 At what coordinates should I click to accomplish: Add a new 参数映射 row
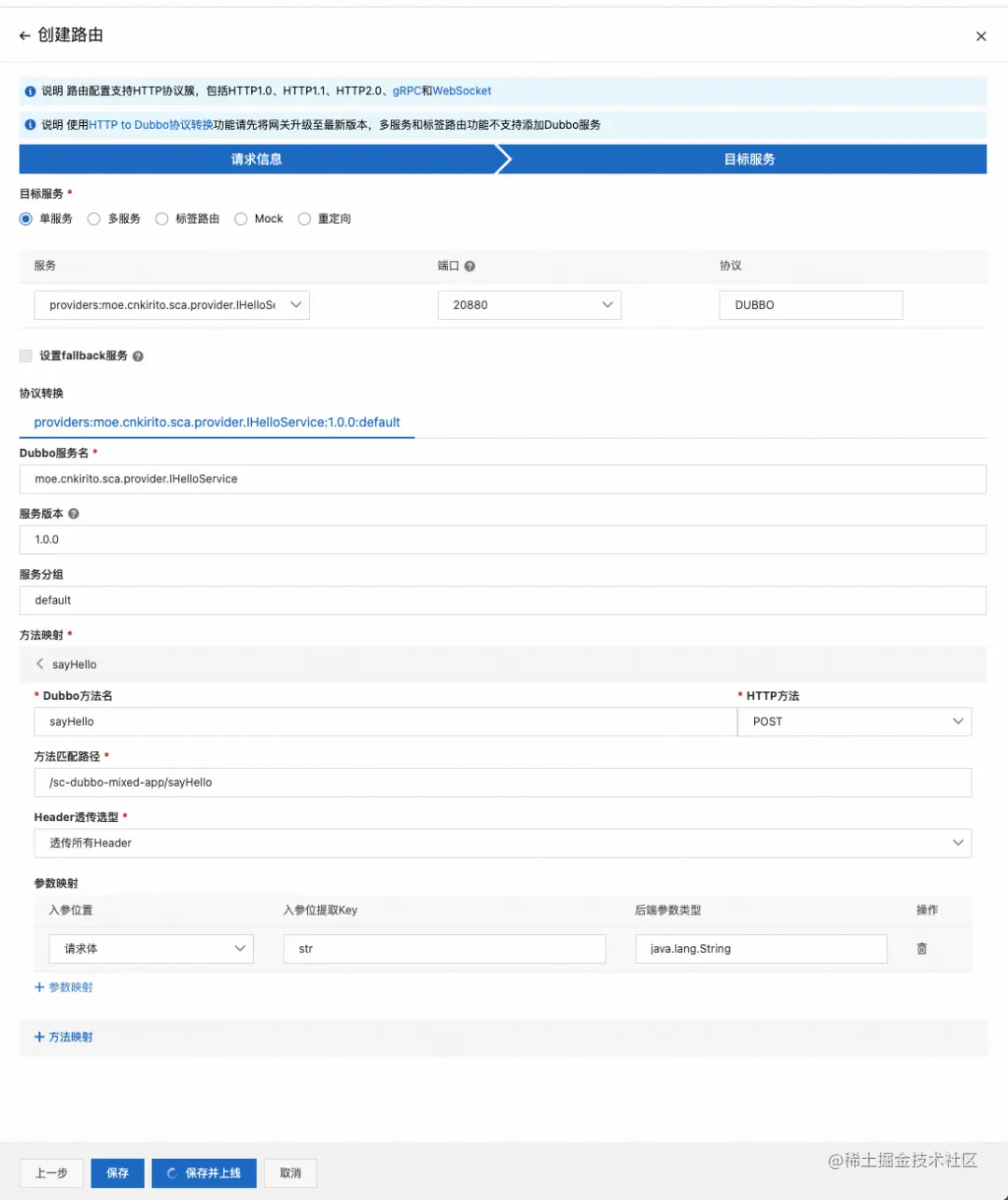[x=63, y=987]
